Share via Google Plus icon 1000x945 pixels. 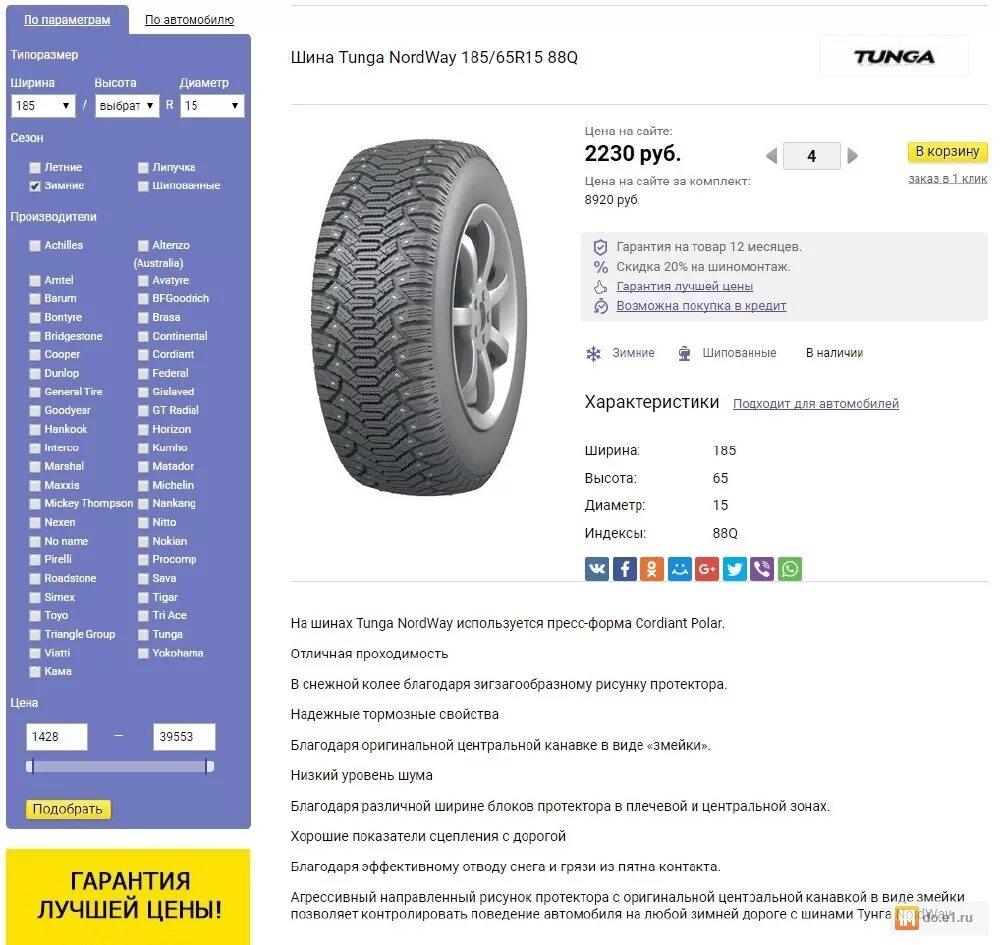[707, 569]
